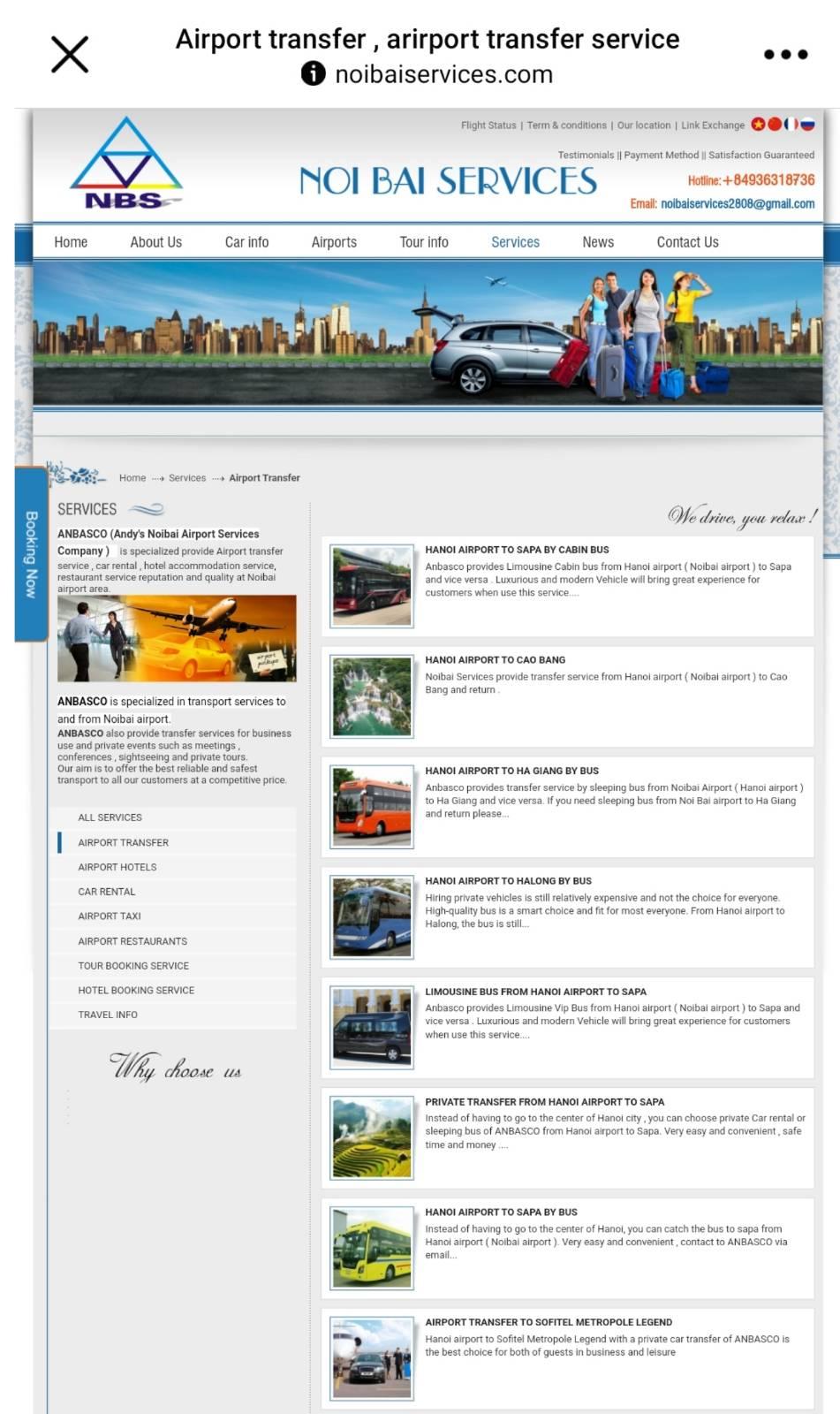Viewport: 840px width, 1414px height.
Task: Open the Home menu item
Action: click(71, 242)
